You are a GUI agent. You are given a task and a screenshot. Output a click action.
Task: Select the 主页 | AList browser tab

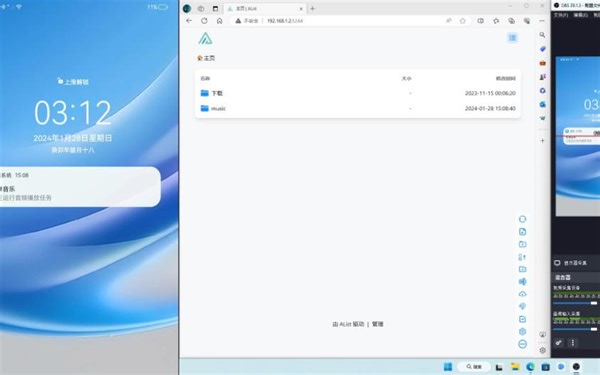click(x=264, y=8)
